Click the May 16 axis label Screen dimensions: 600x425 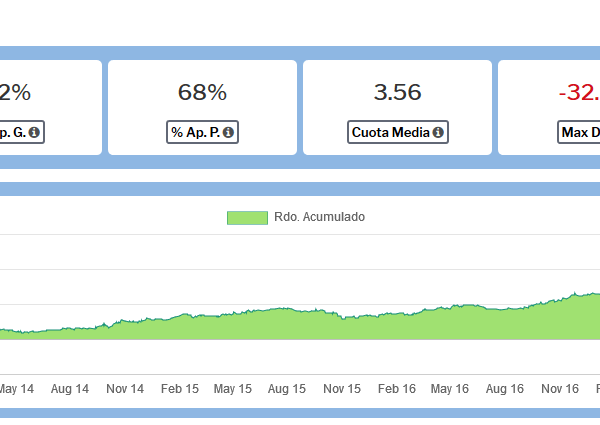pyautogui.click(x=450, y=389)
